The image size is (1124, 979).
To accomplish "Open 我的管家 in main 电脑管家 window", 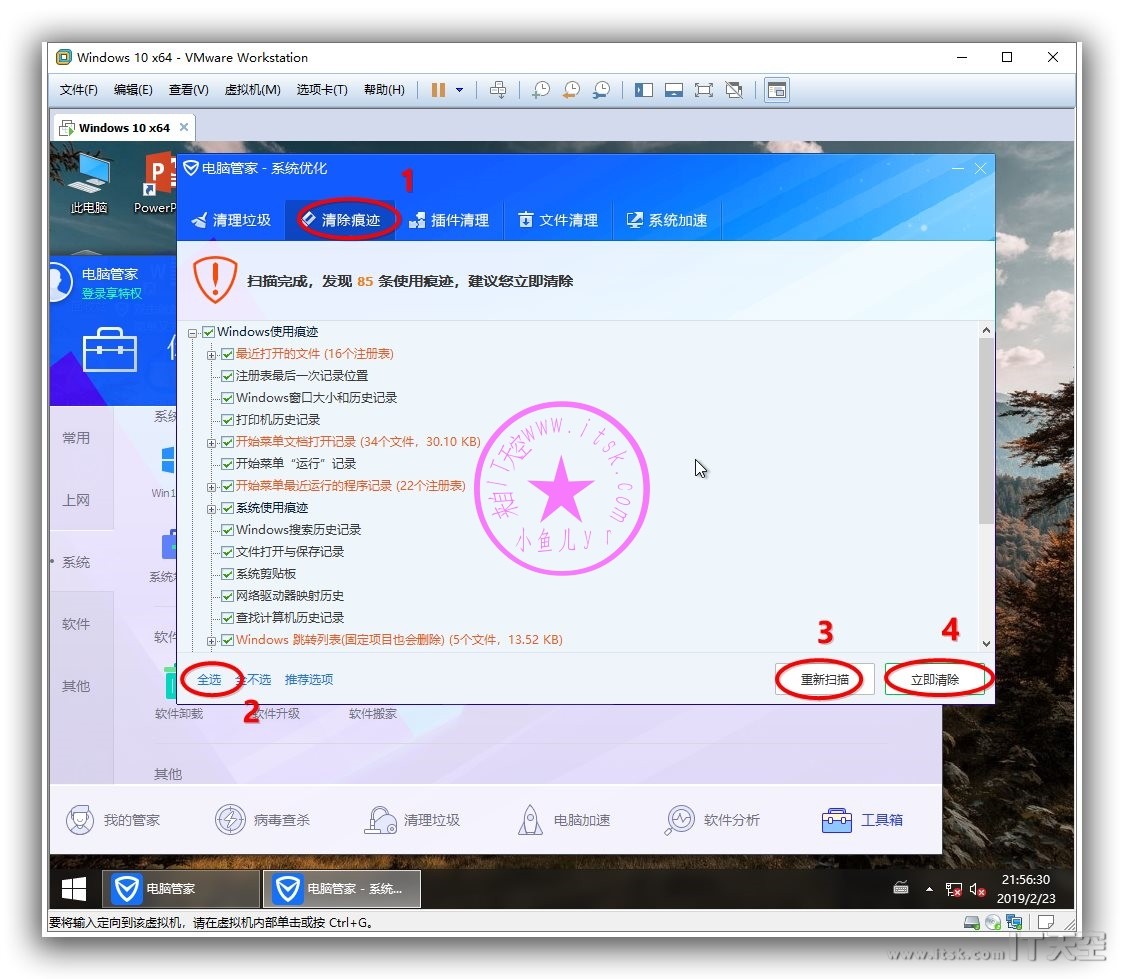I will point(113,820).
